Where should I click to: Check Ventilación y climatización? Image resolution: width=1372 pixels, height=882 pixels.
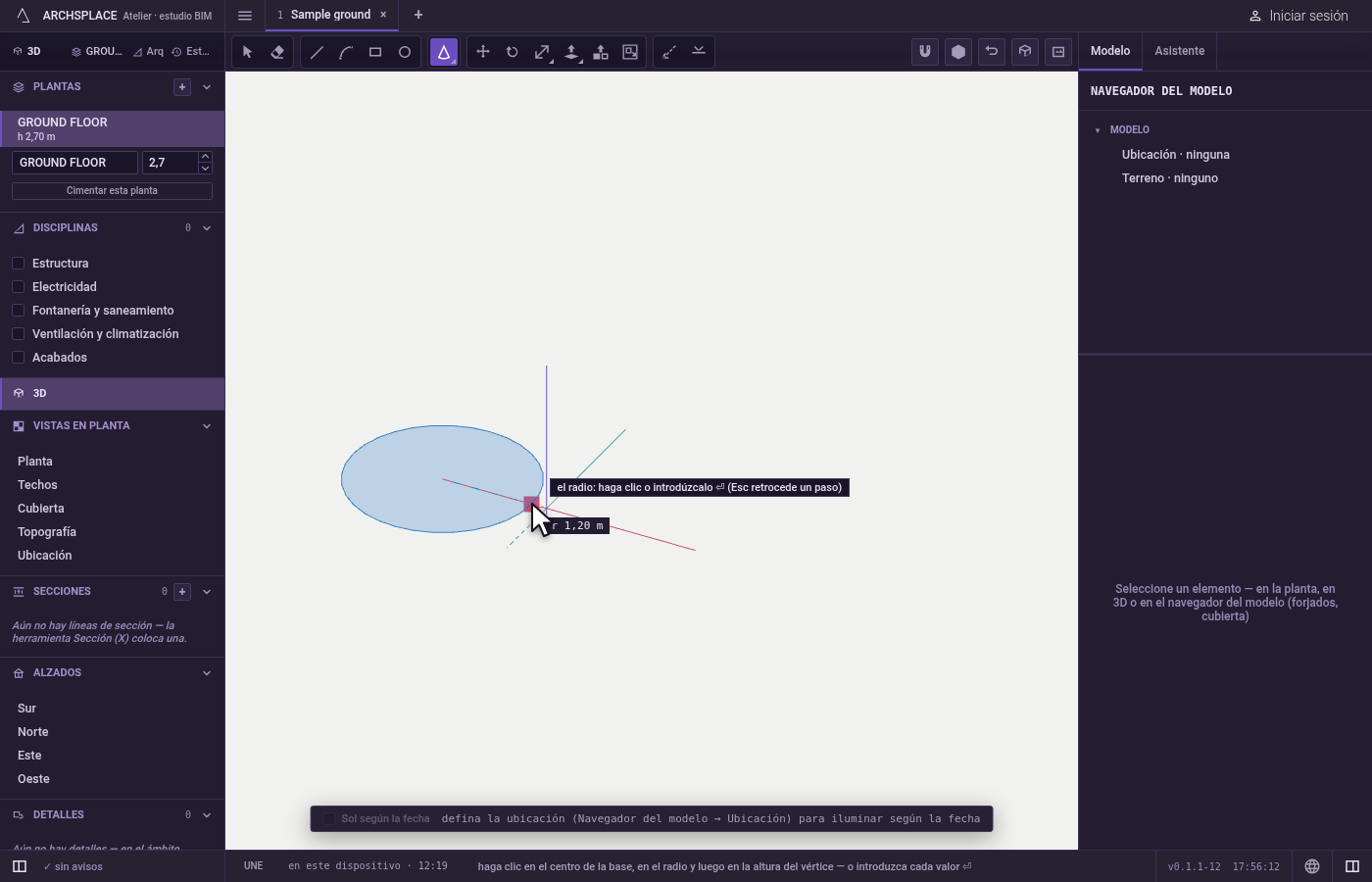[18, 334]
